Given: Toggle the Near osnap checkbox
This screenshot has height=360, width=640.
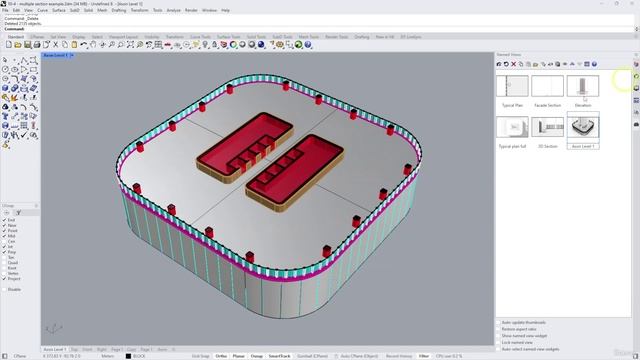Looking at the screenshot, I should pyautogui.click(x=4, y=225).
